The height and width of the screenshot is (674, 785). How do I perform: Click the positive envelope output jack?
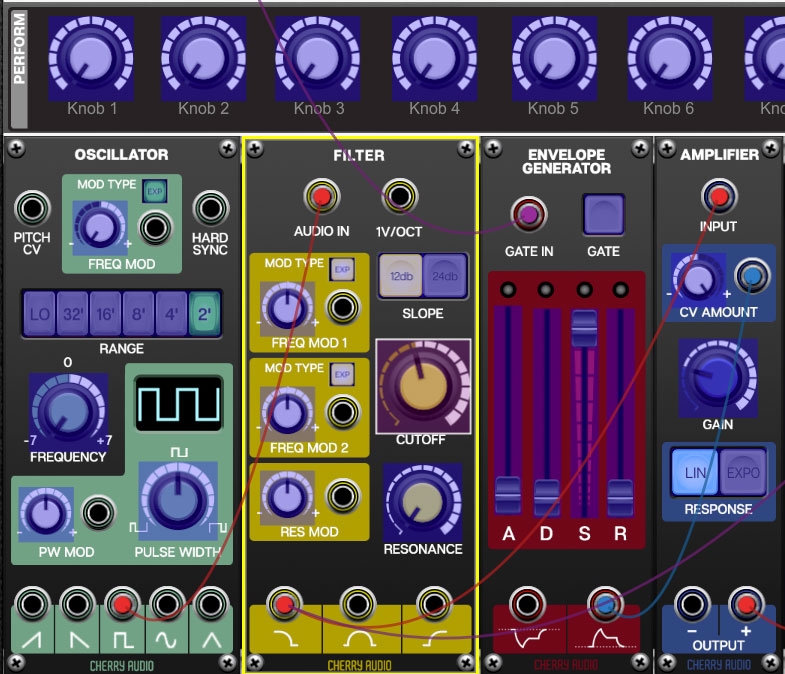pos(605,605)
